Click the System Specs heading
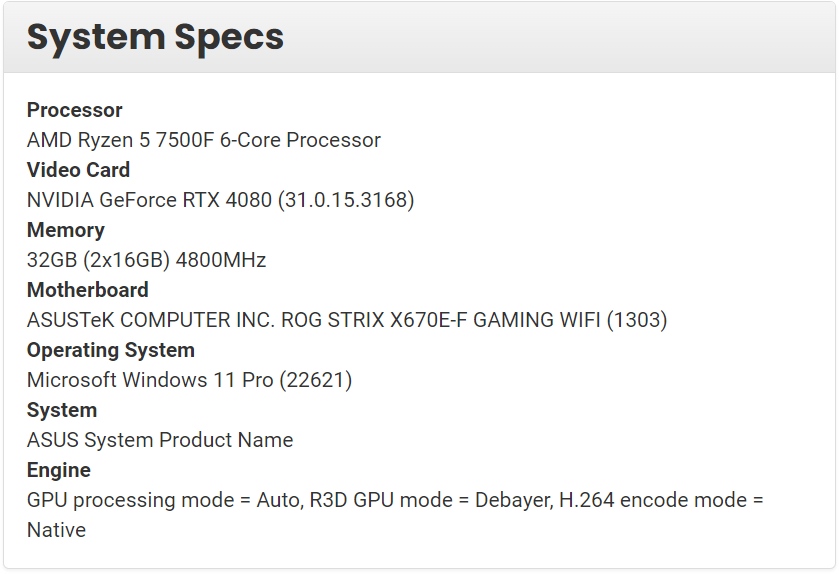Screen dimensions: 839x574 [x=155, y=37]
